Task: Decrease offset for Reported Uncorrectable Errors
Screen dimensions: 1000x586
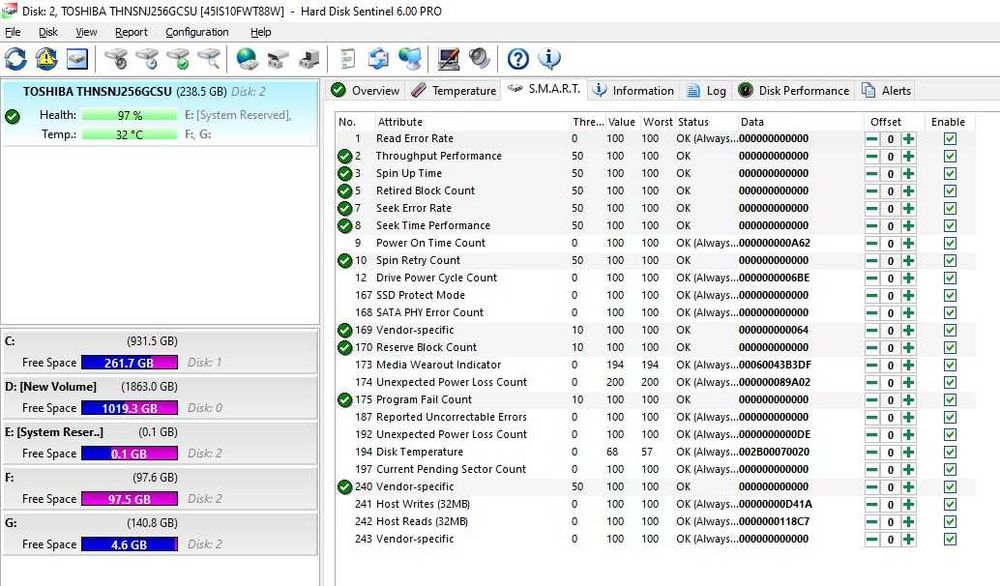Action: click(872, 418)
